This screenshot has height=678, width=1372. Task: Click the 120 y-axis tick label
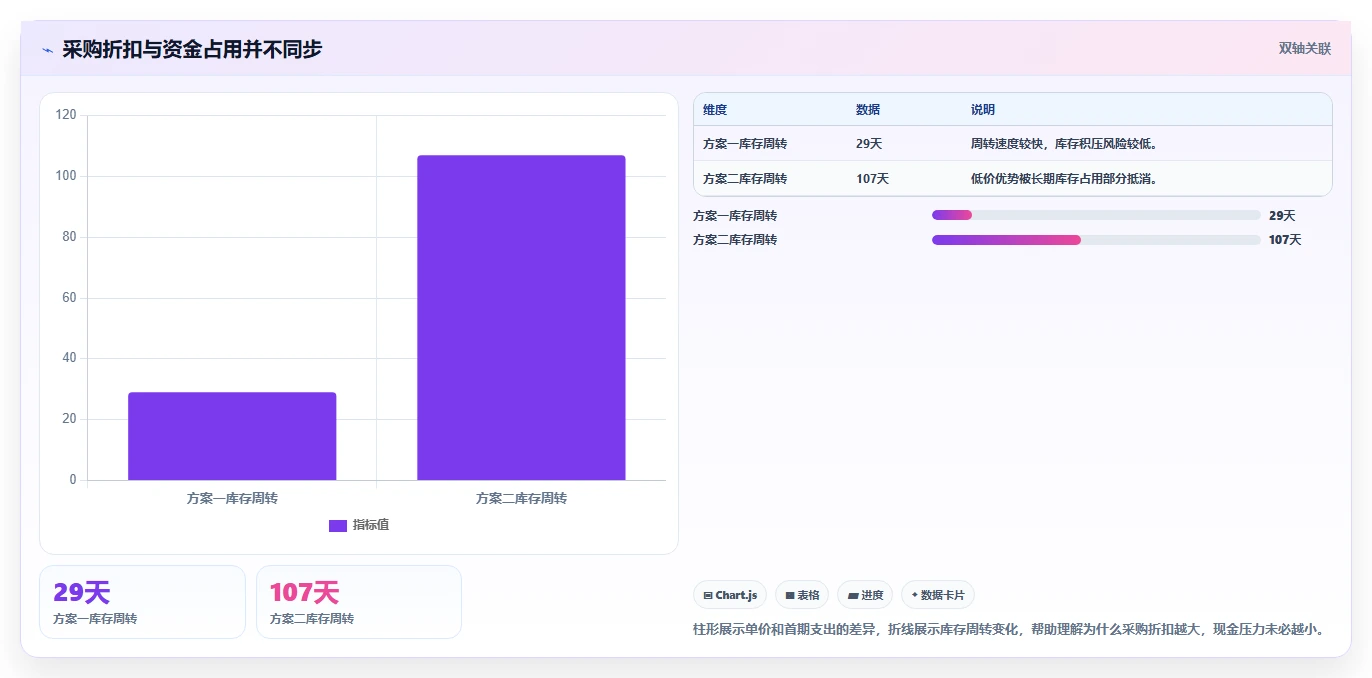click(66, 115)
